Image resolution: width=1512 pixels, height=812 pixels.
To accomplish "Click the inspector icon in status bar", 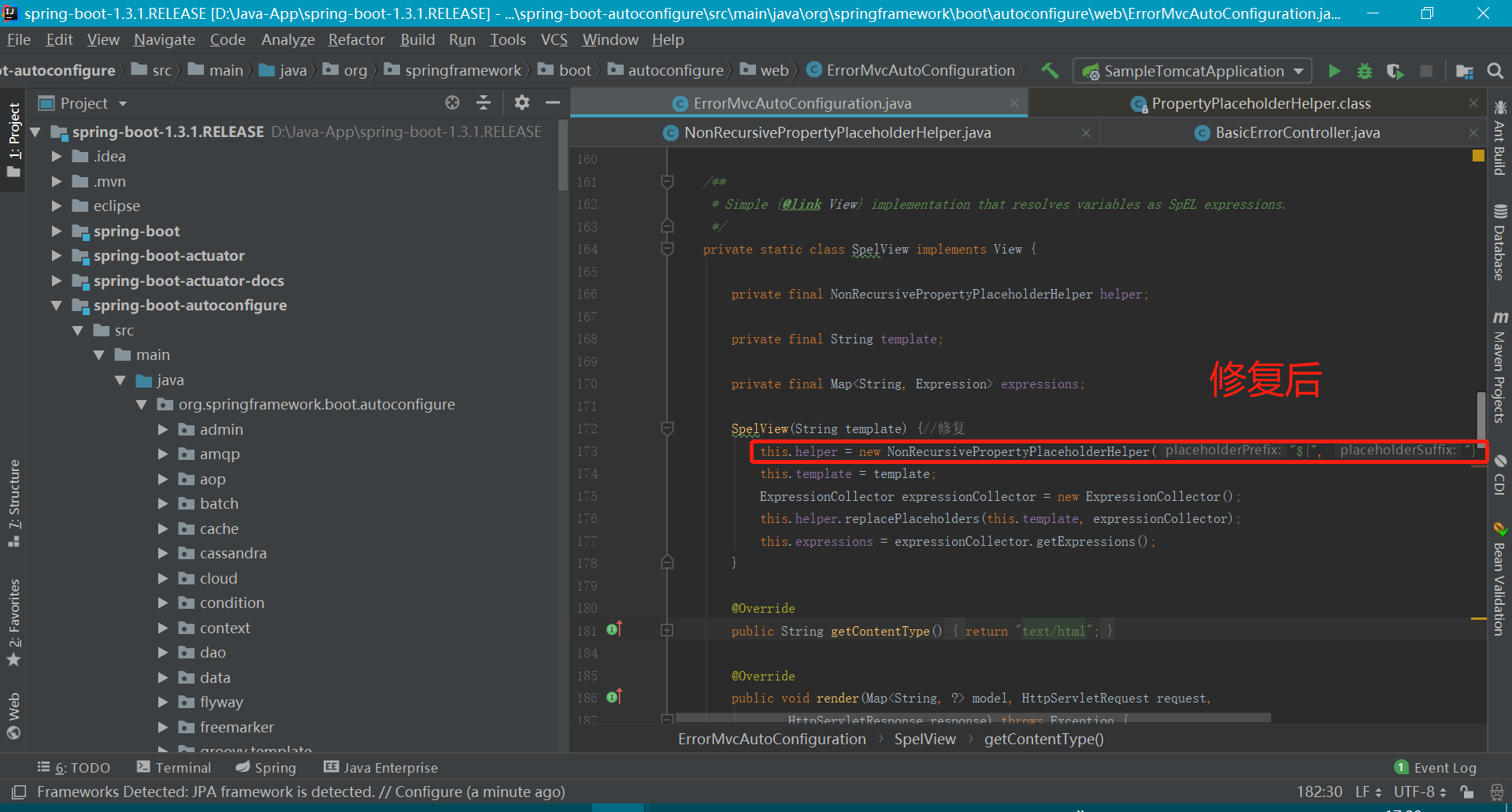I will tap(1497, 792).
